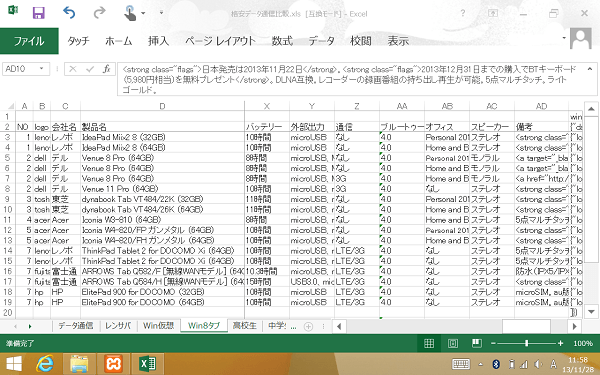Click the zoom slider handle
The image size is (600, 375).
click(527, 343)
